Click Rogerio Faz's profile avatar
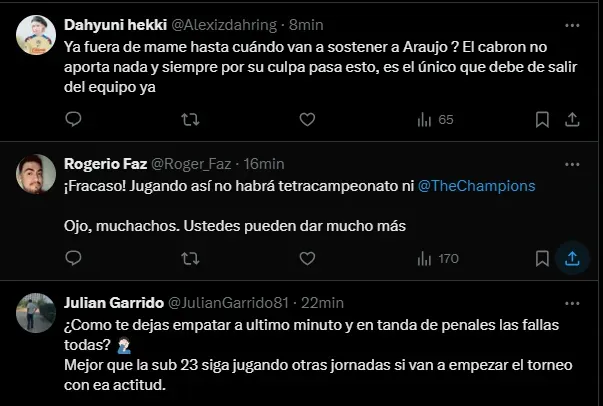Screen dimensions: 603x406 (x=34, y=176)
